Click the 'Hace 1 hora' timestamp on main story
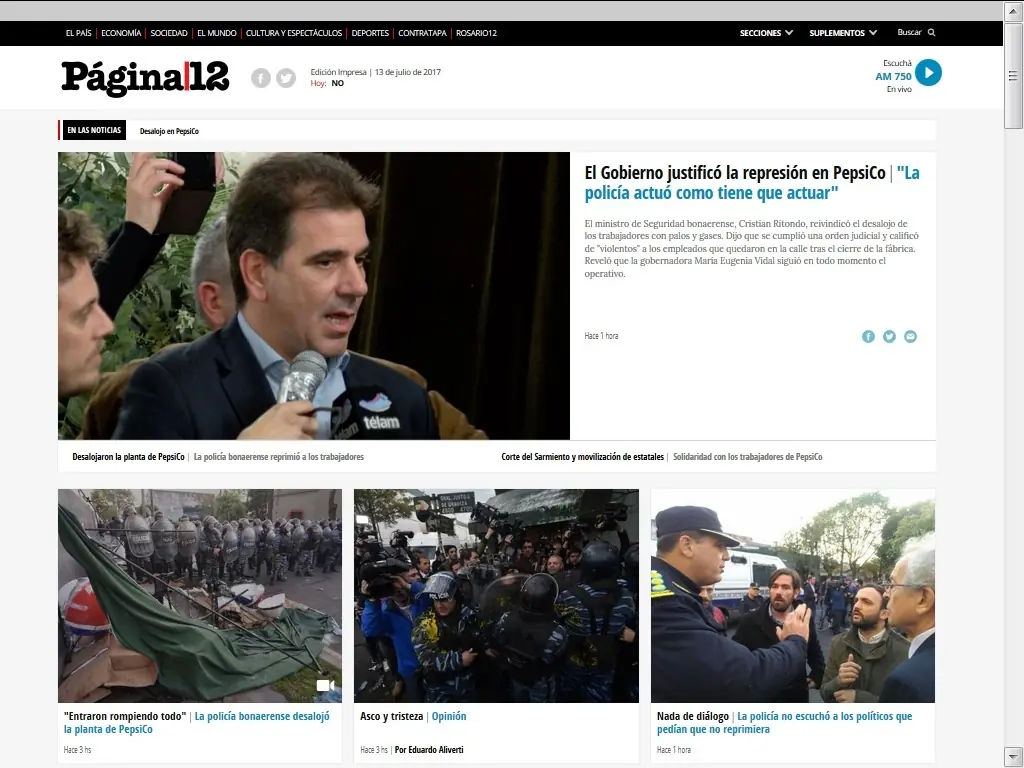This screenshot has width=1024, height=768. tap(601, 336)
